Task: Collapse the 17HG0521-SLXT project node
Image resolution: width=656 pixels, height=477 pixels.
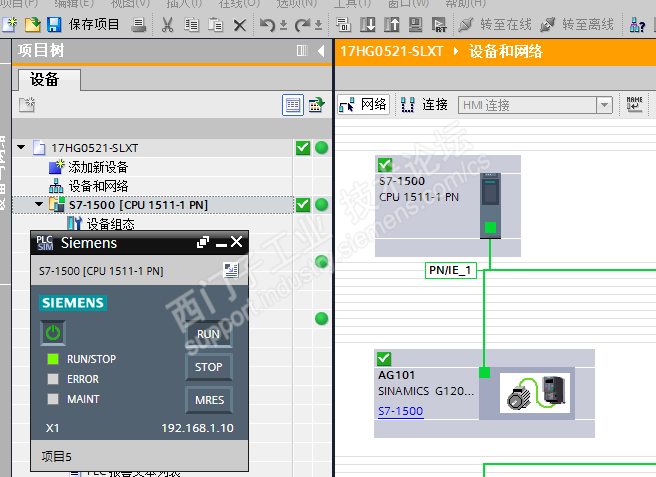Action: point(21,147)
